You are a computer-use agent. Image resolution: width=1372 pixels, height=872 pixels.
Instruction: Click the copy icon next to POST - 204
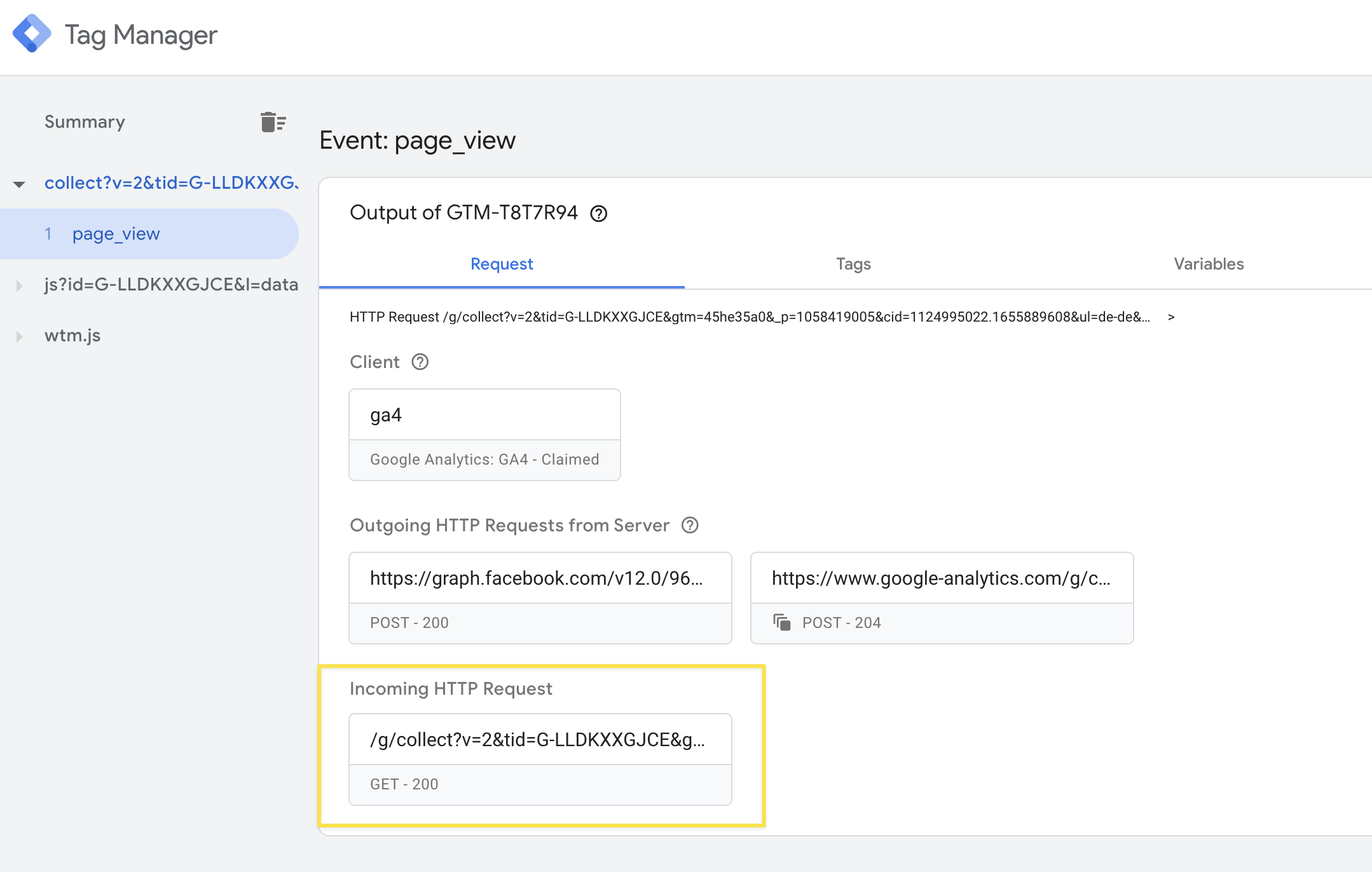pyautogui.click(x=781, y=622)
